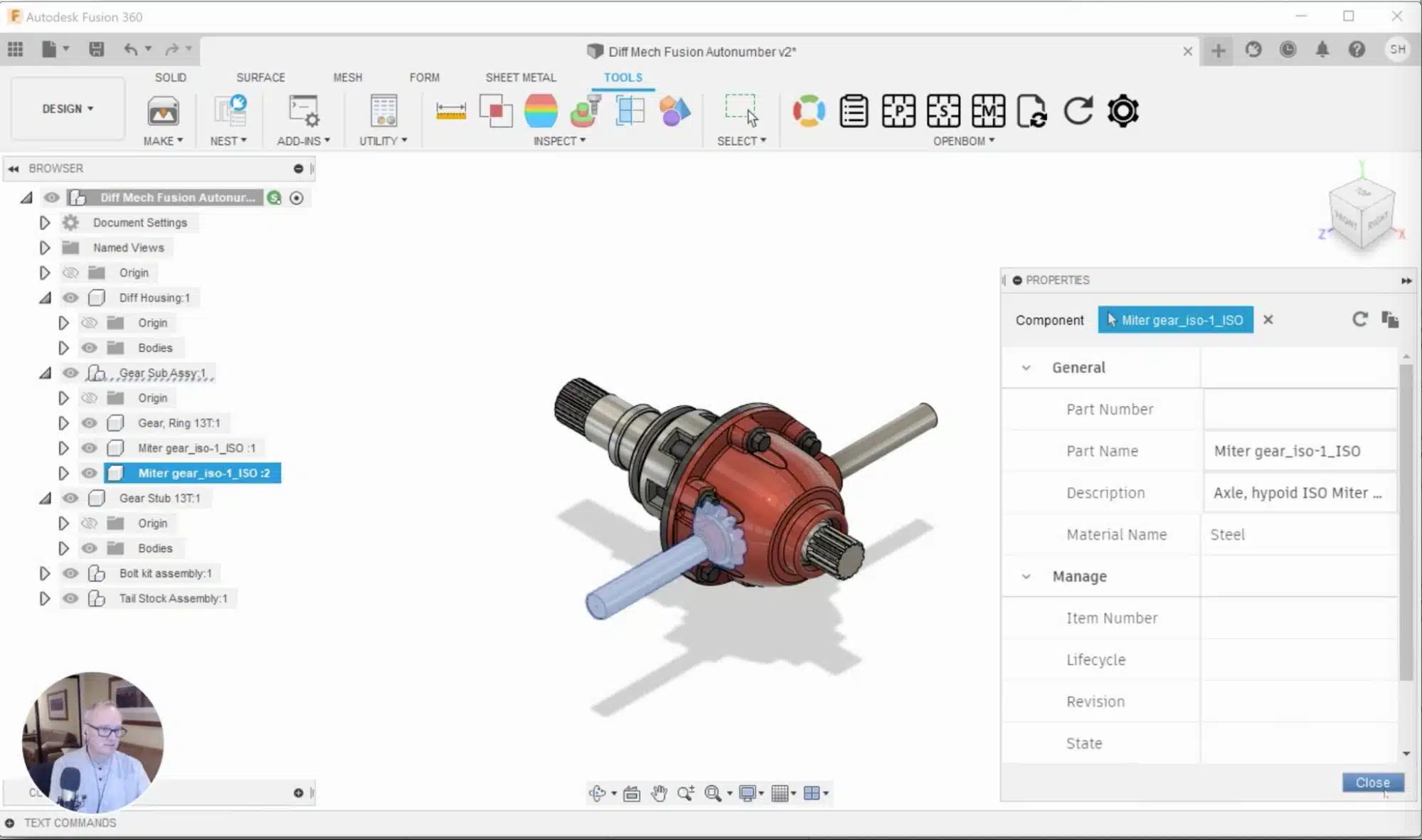Expand Document Settings in the browser

coord(44,223)
